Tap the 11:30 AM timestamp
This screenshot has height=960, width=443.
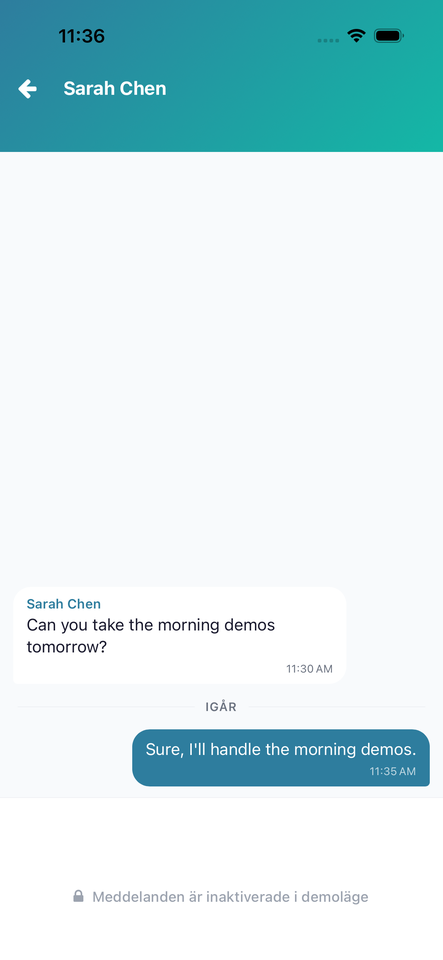point(310,669)
